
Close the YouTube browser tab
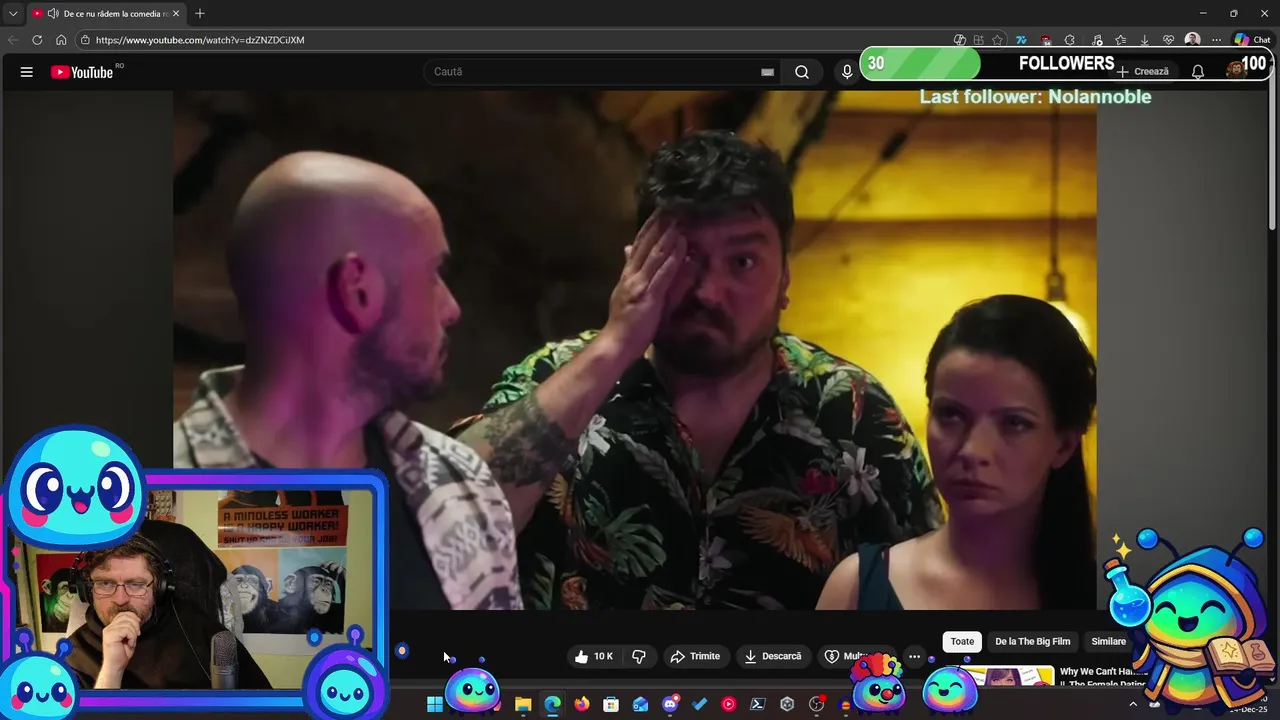click(176, 14)
